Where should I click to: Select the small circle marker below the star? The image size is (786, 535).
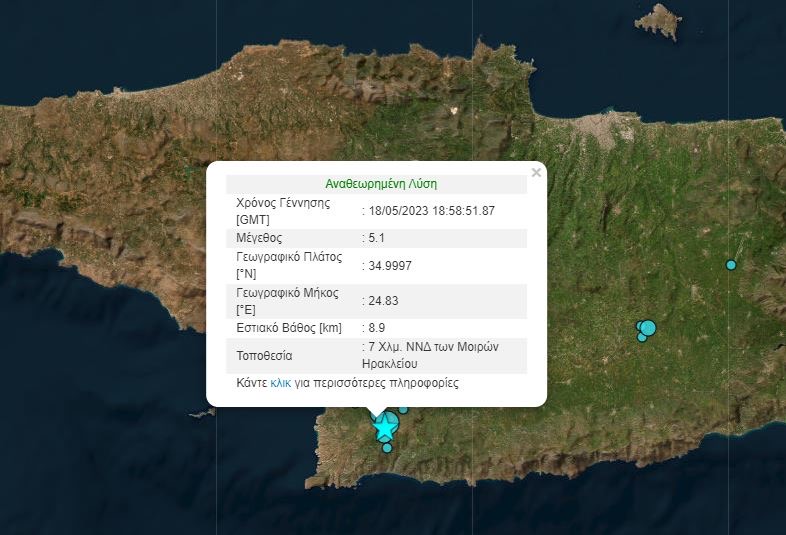(x=387, y=448)
